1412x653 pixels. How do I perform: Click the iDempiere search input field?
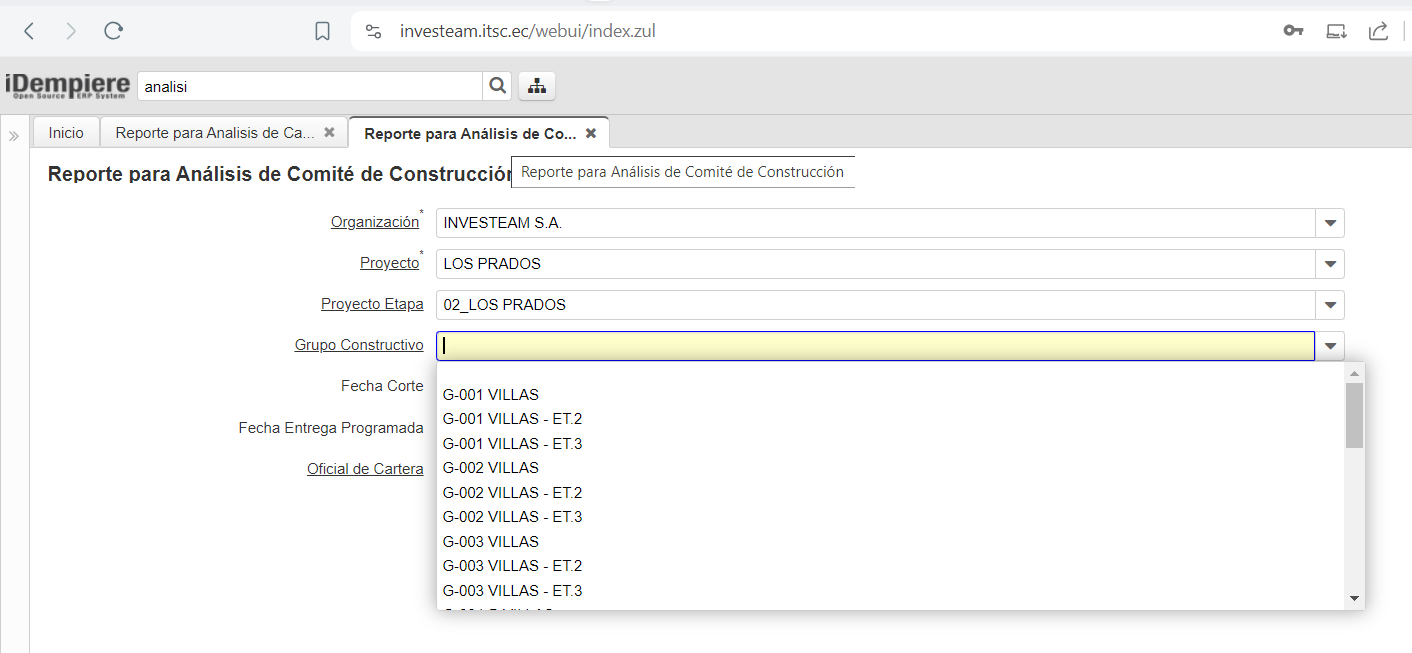click(309, 86)
